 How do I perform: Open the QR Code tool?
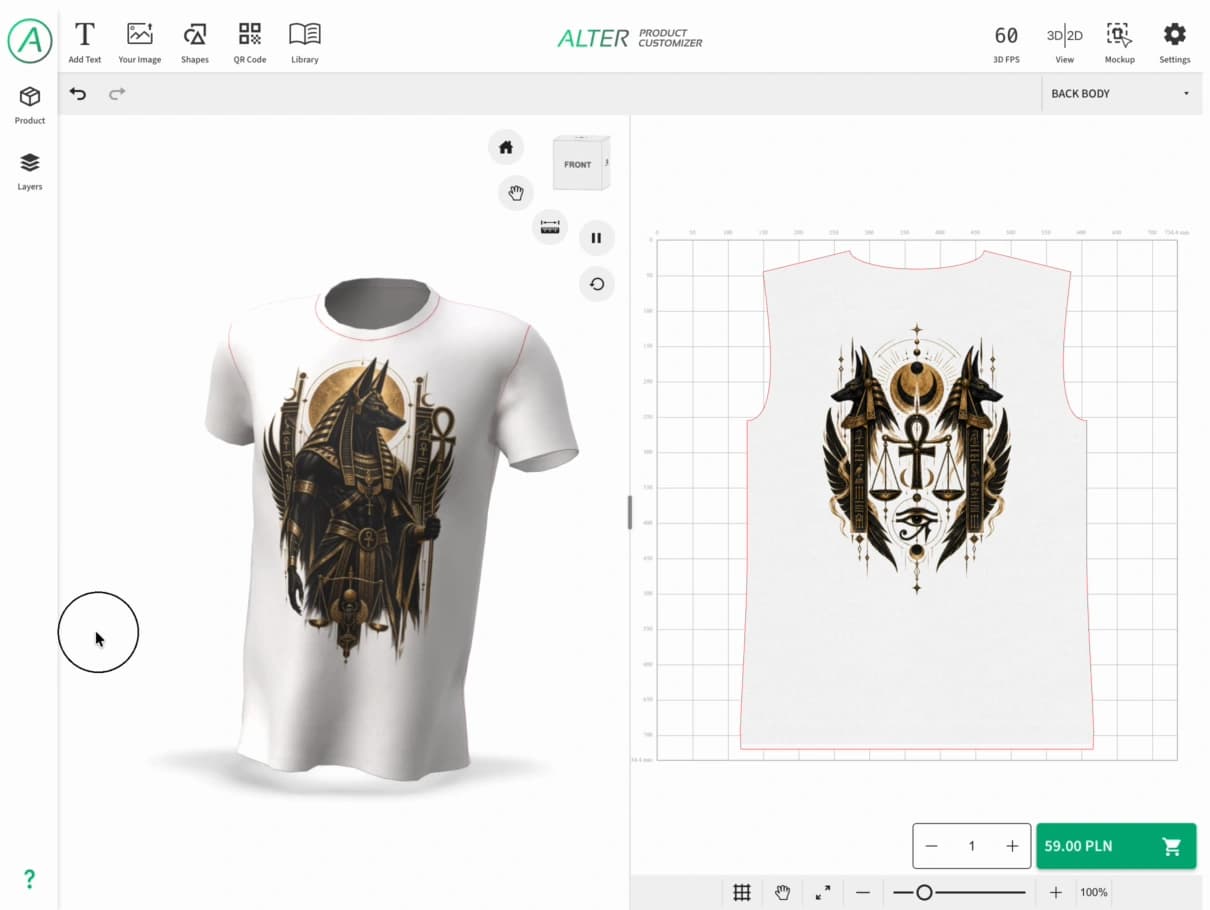coord(250,43)
